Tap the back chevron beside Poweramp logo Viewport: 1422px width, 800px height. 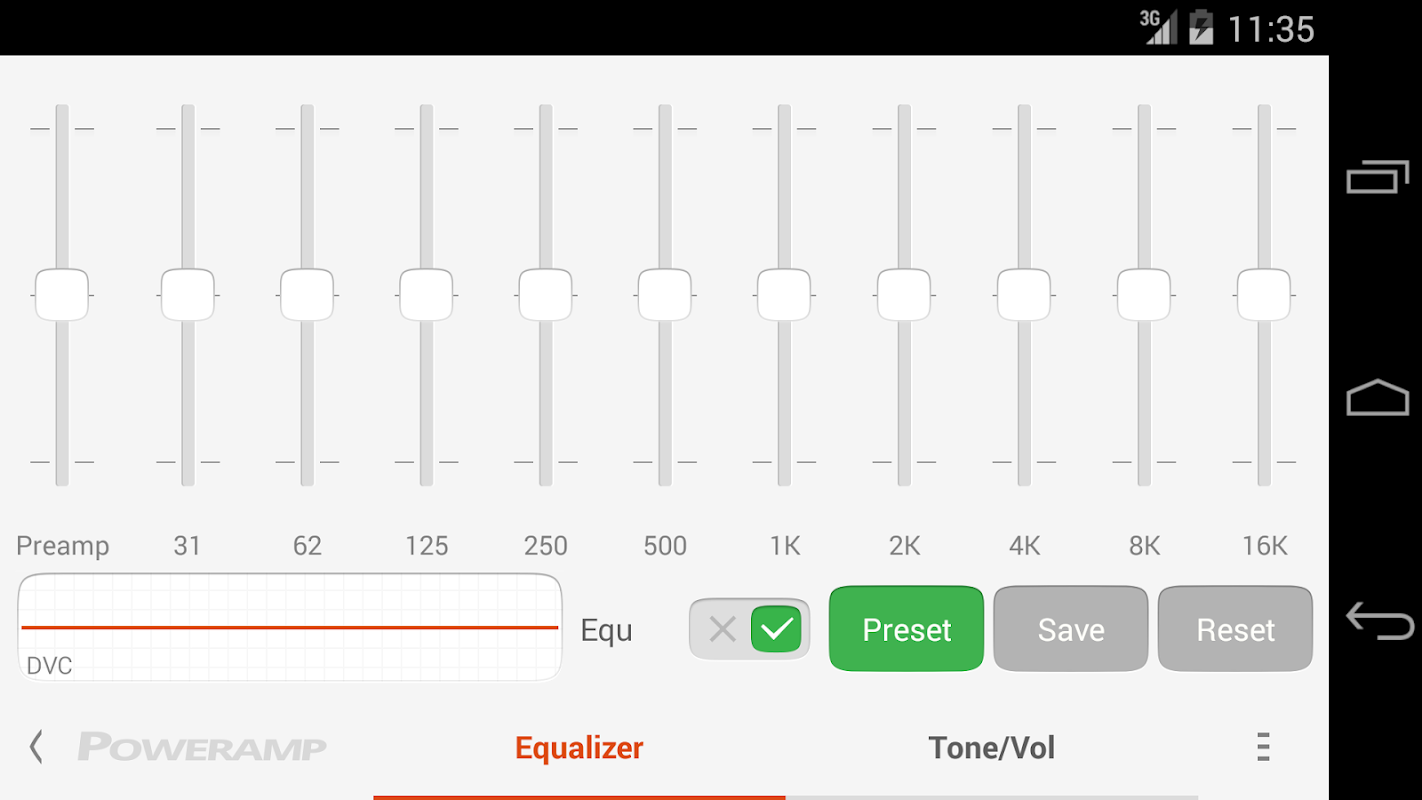coord(36,747)
